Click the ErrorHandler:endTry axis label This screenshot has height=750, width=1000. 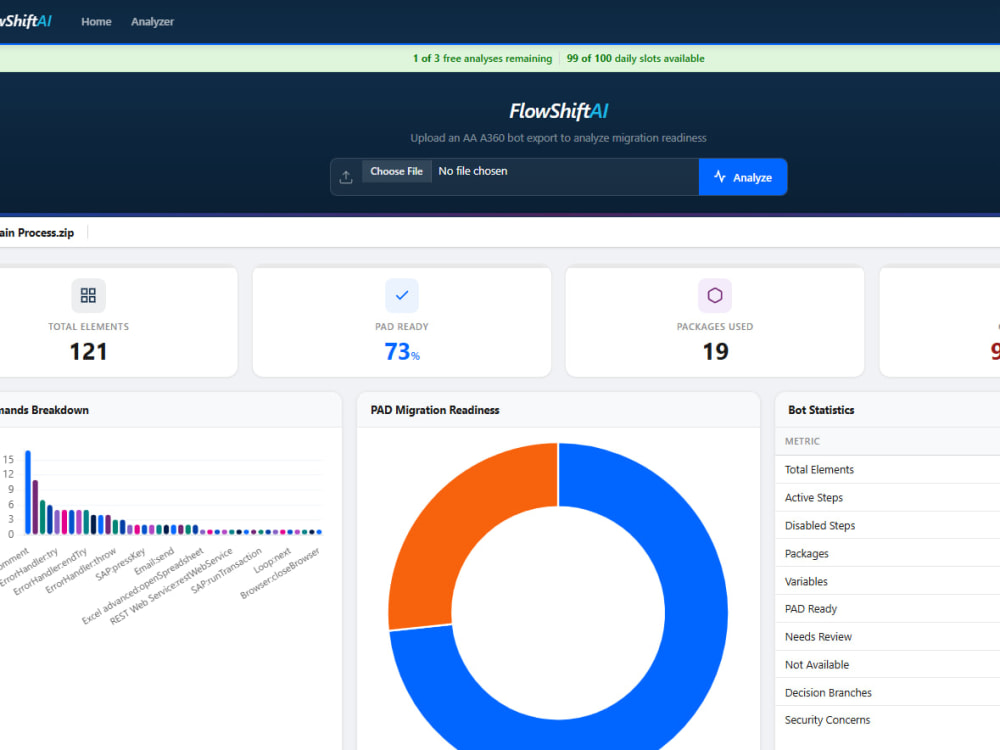click(50, 571)
